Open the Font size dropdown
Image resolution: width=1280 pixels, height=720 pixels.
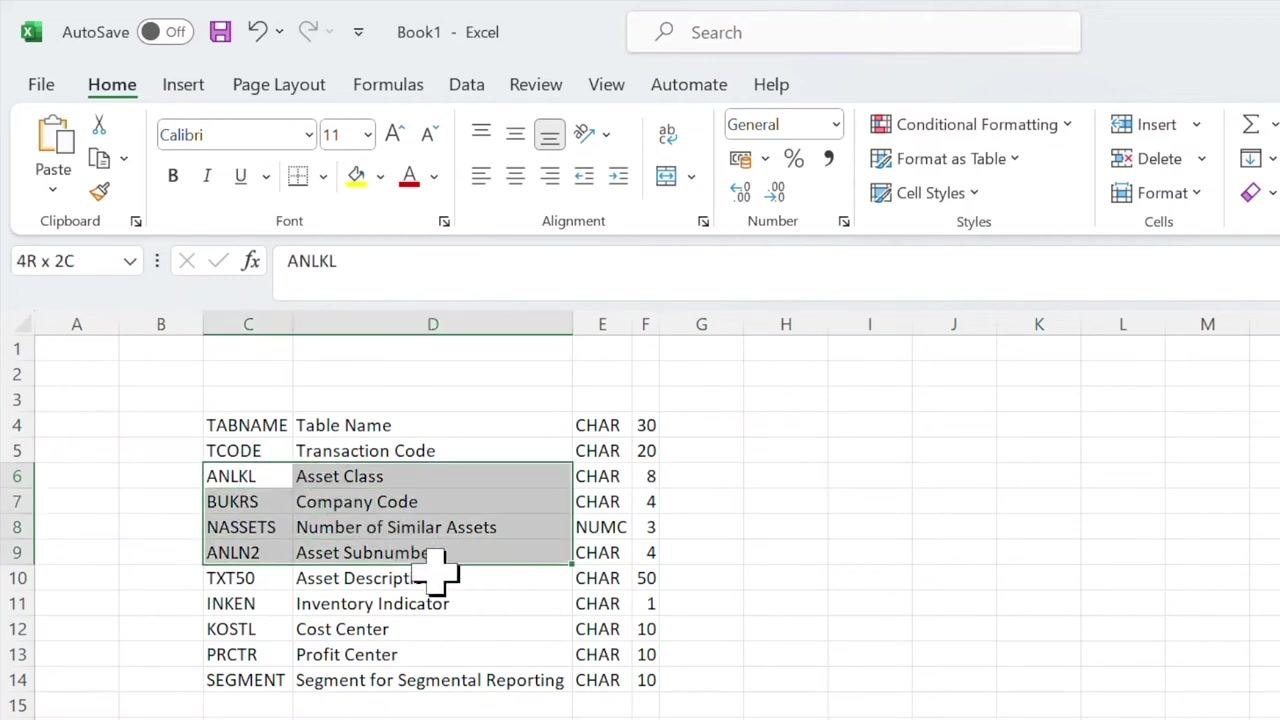tap(367, 134)
